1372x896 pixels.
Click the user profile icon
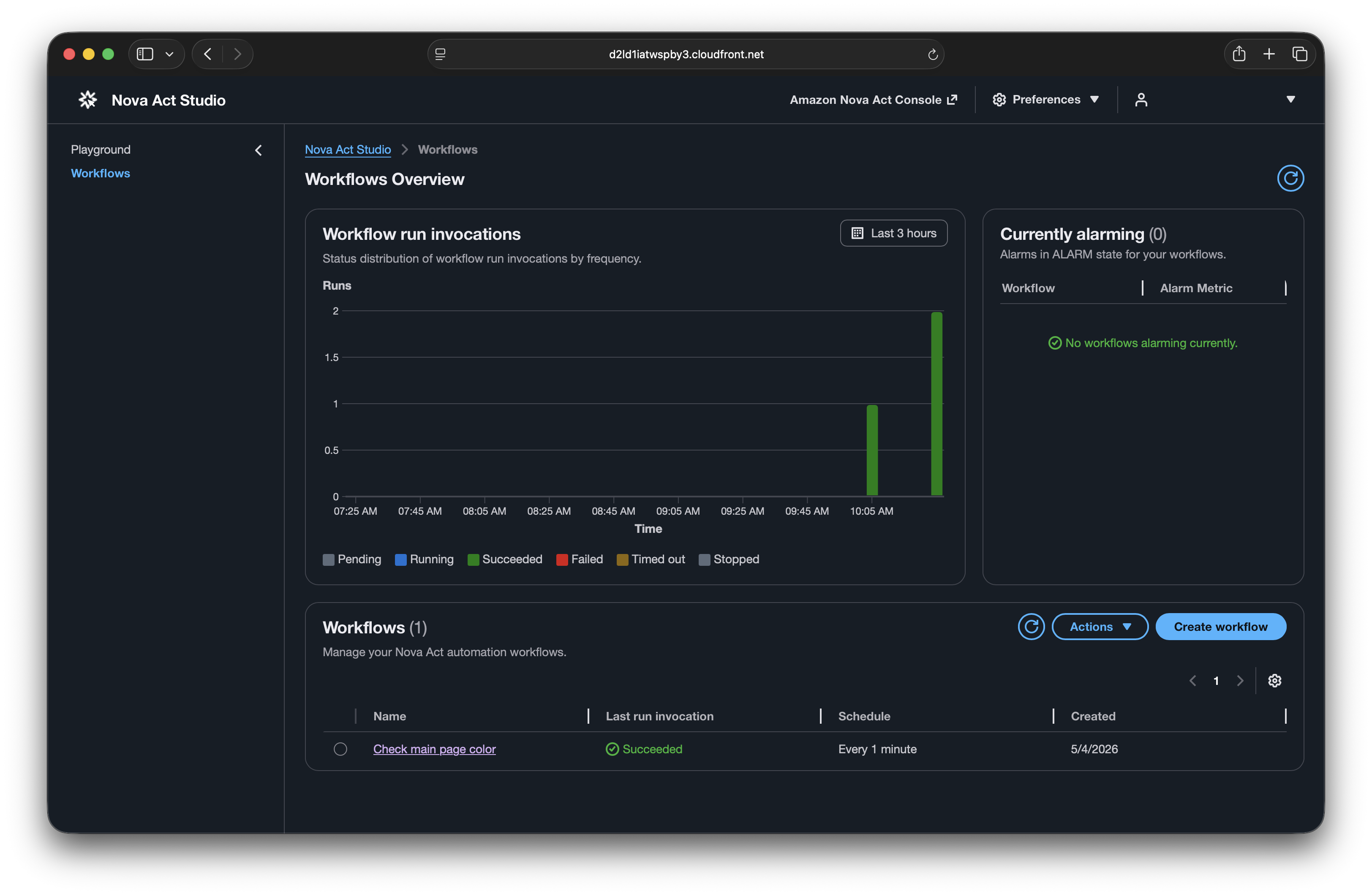point(1141,100)
